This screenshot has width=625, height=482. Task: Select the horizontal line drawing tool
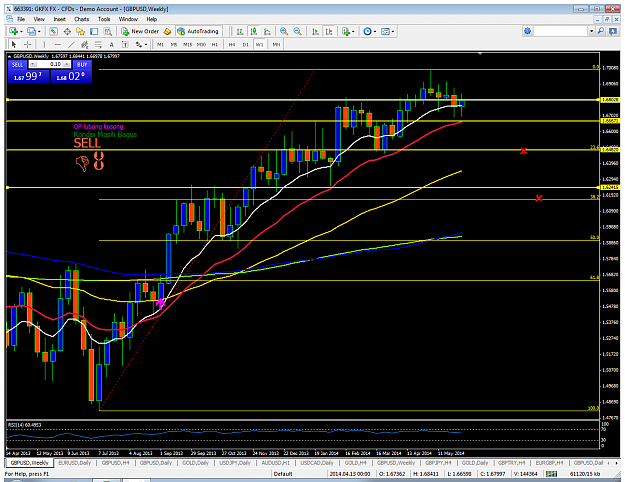[58, 45]
